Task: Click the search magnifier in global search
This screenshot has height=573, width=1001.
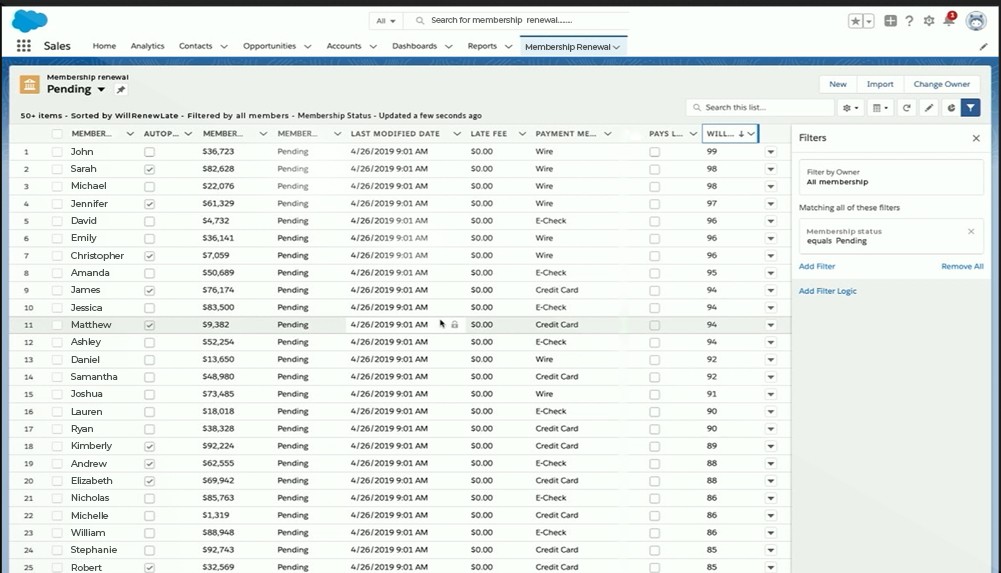Action: pos(419,20)
